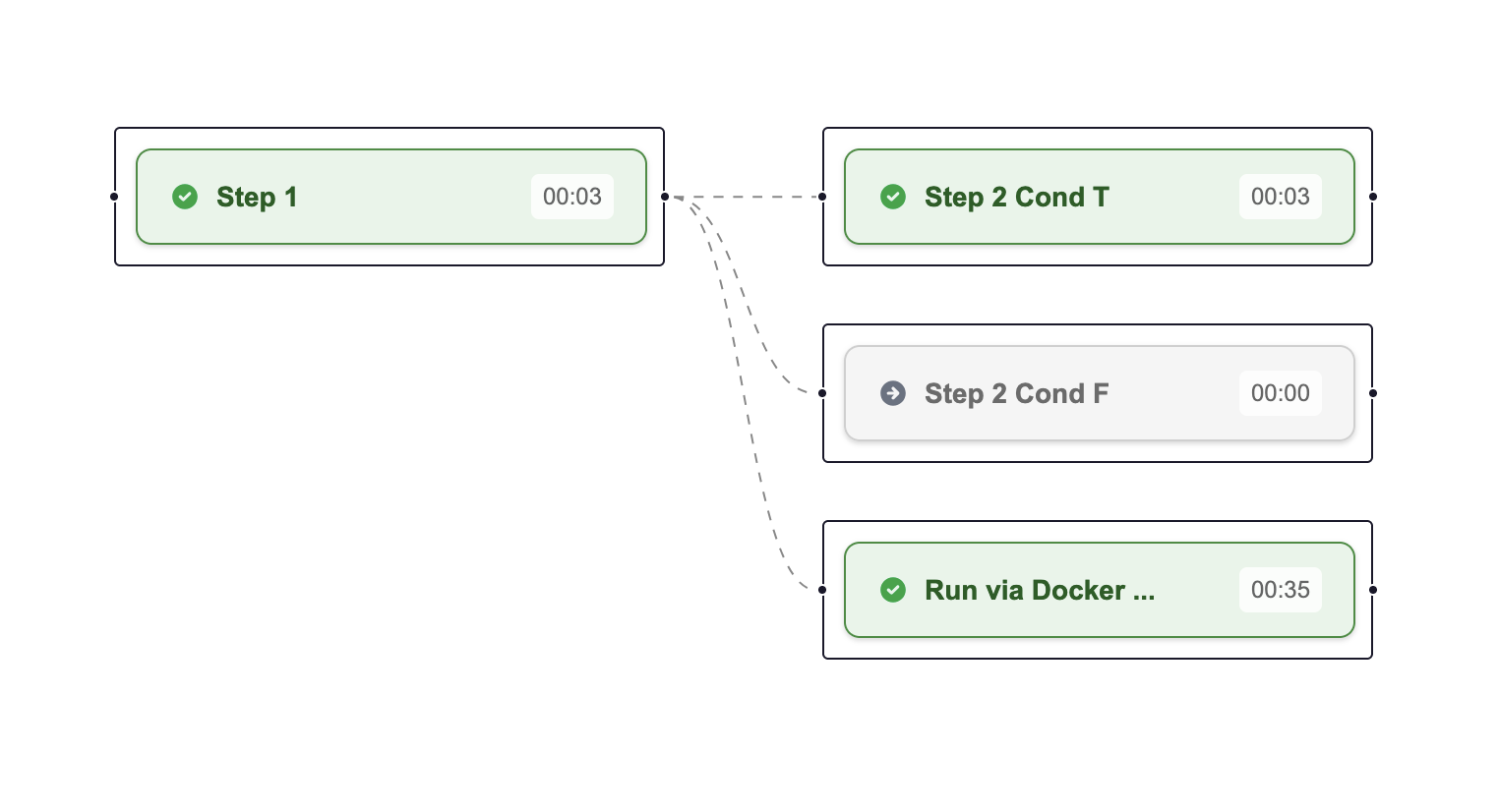Click the 00:03 duration badge on Step 1

(x=572, y=197)
